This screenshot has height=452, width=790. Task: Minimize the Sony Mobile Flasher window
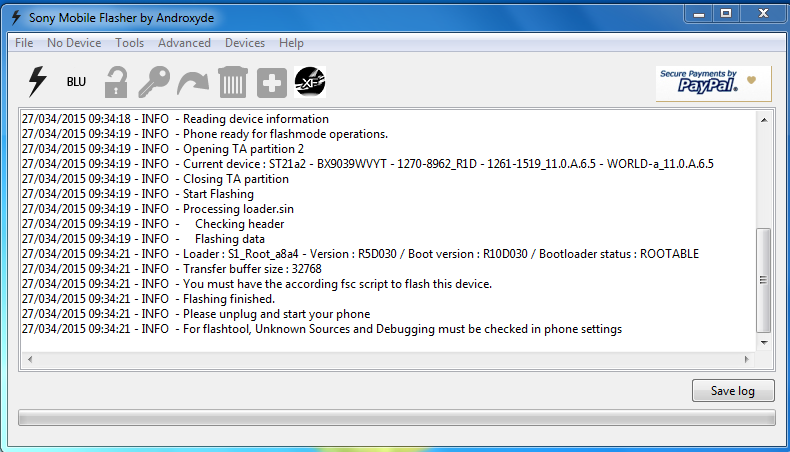pyautogui.click(x=699, y=14)
